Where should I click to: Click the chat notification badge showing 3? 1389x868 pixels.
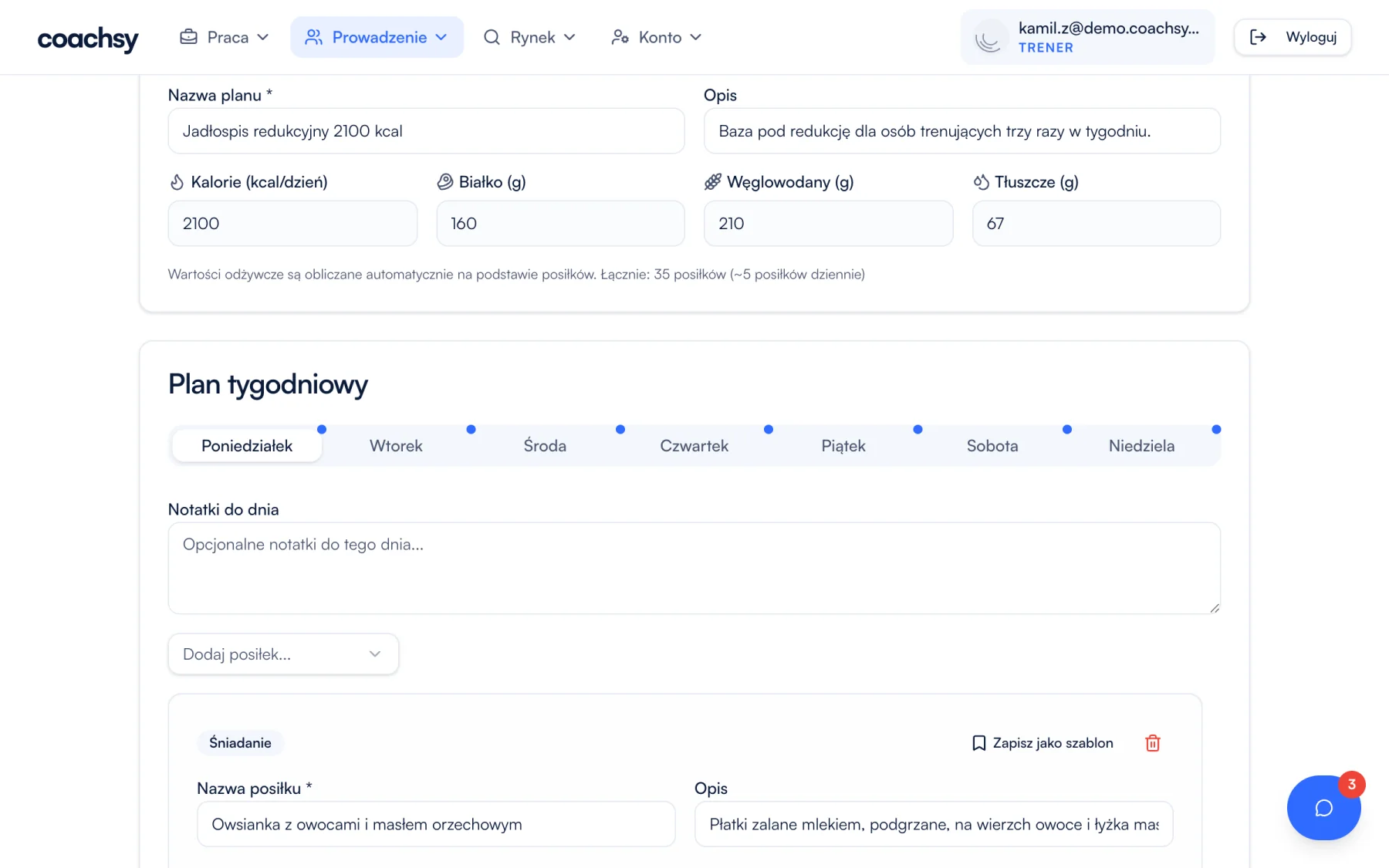click(x=1352, y=785)
